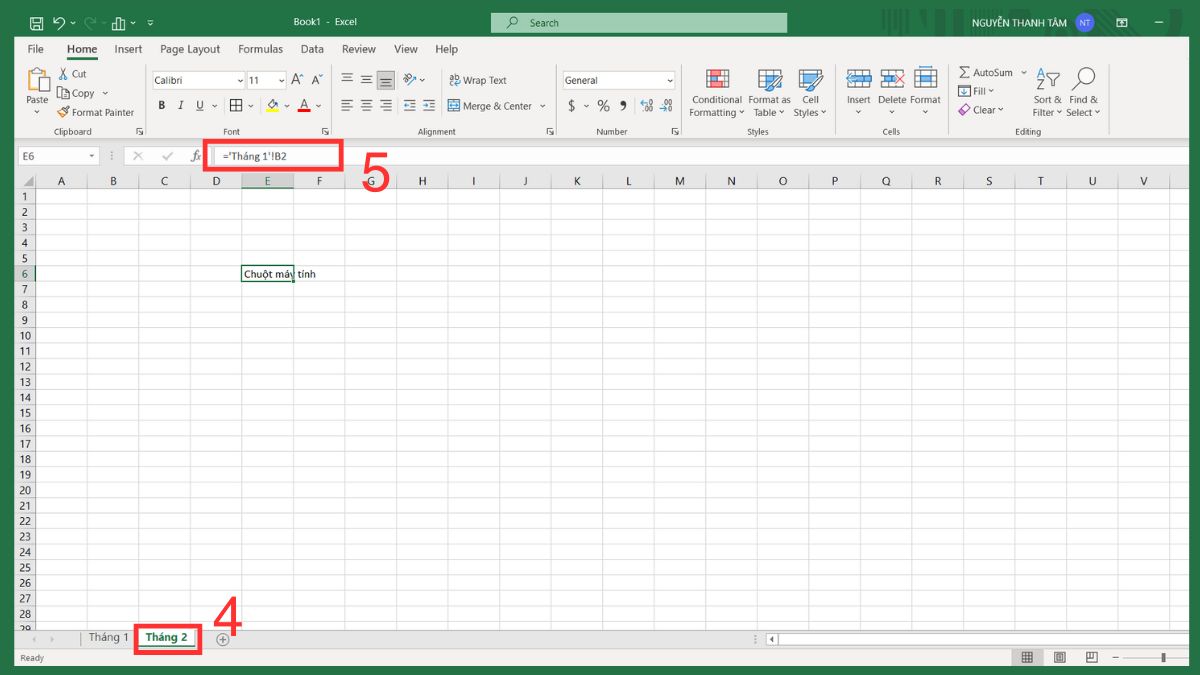
Task: Open Conditional Formatting menu
Action: pos(717,94)
